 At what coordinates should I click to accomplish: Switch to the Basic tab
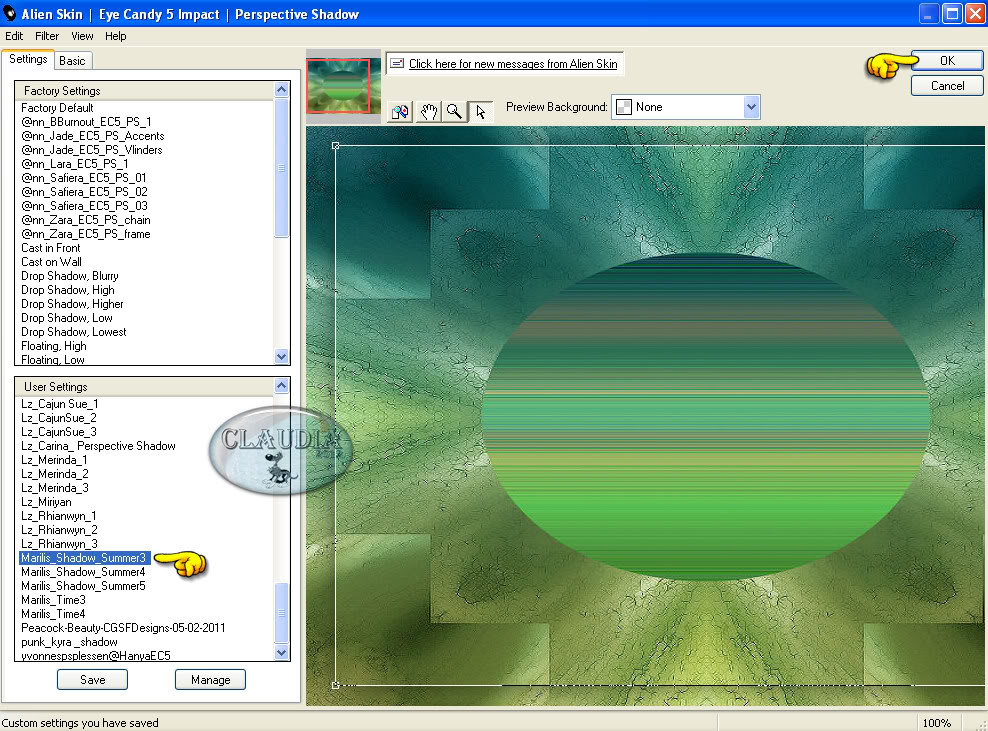(x=72, y=60)
